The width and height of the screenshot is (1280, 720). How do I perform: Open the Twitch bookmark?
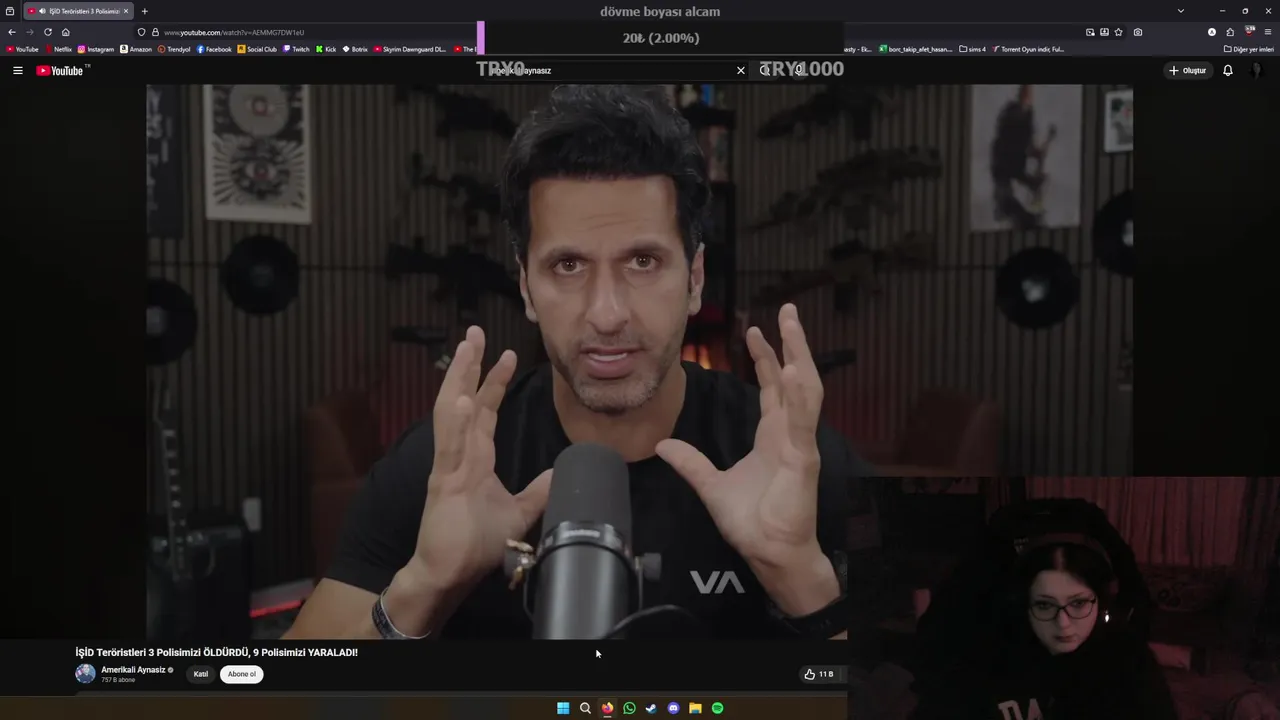coord(297,49)
